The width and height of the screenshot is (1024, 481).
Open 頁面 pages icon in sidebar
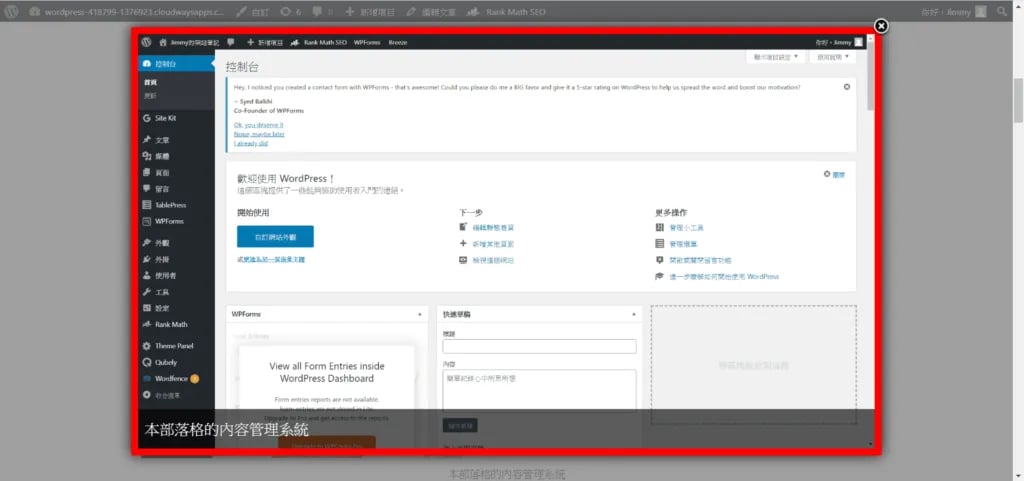[147, 172]
